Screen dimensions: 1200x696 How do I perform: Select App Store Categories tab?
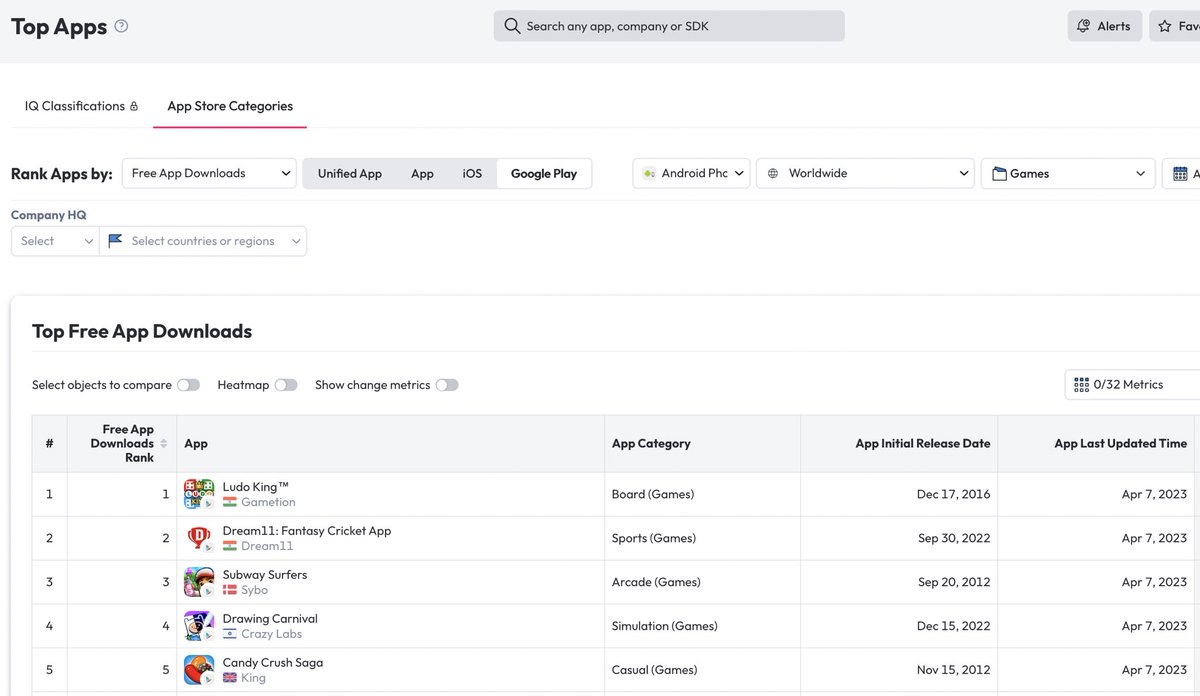[x=230, y=106]
